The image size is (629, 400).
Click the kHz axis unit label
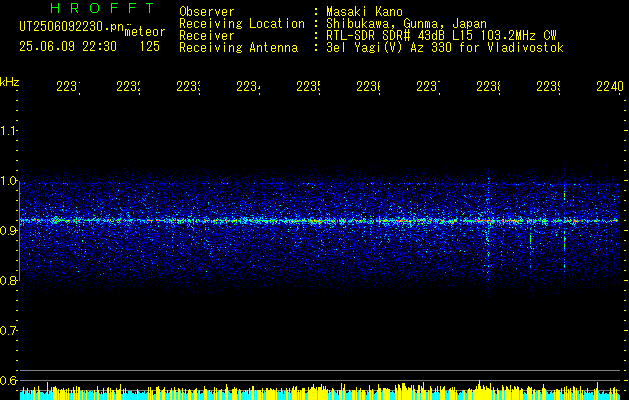pyautogui.click(x=10, y=82)
